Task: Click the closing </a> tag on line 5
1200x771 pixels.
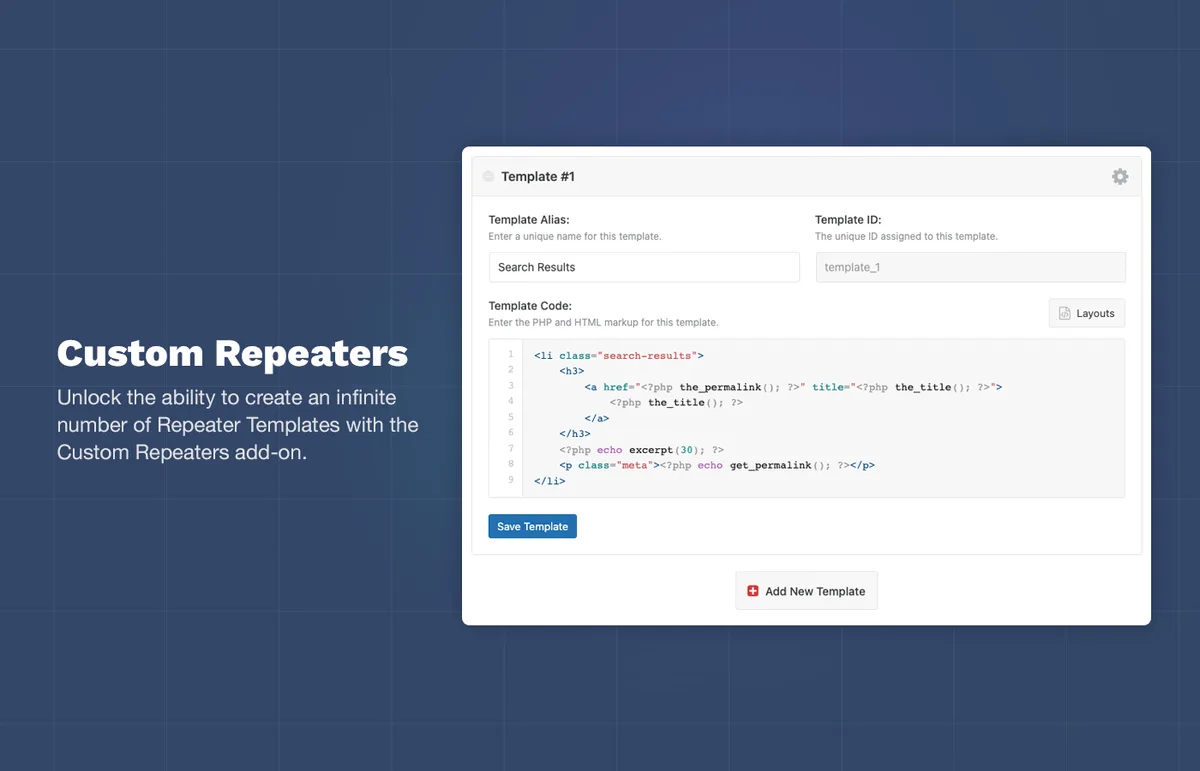Action: [x=597, y=418]
